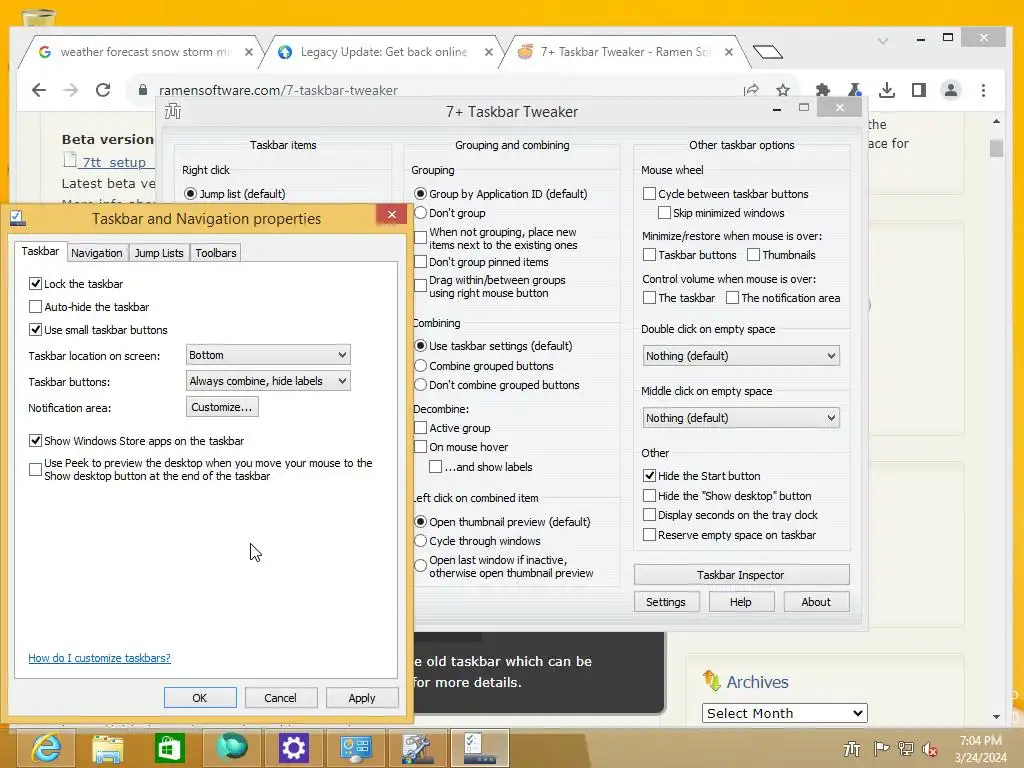Check Don't group pinned items
Image resolution: width=1024 pixels, height=768 pixels.
421,262
